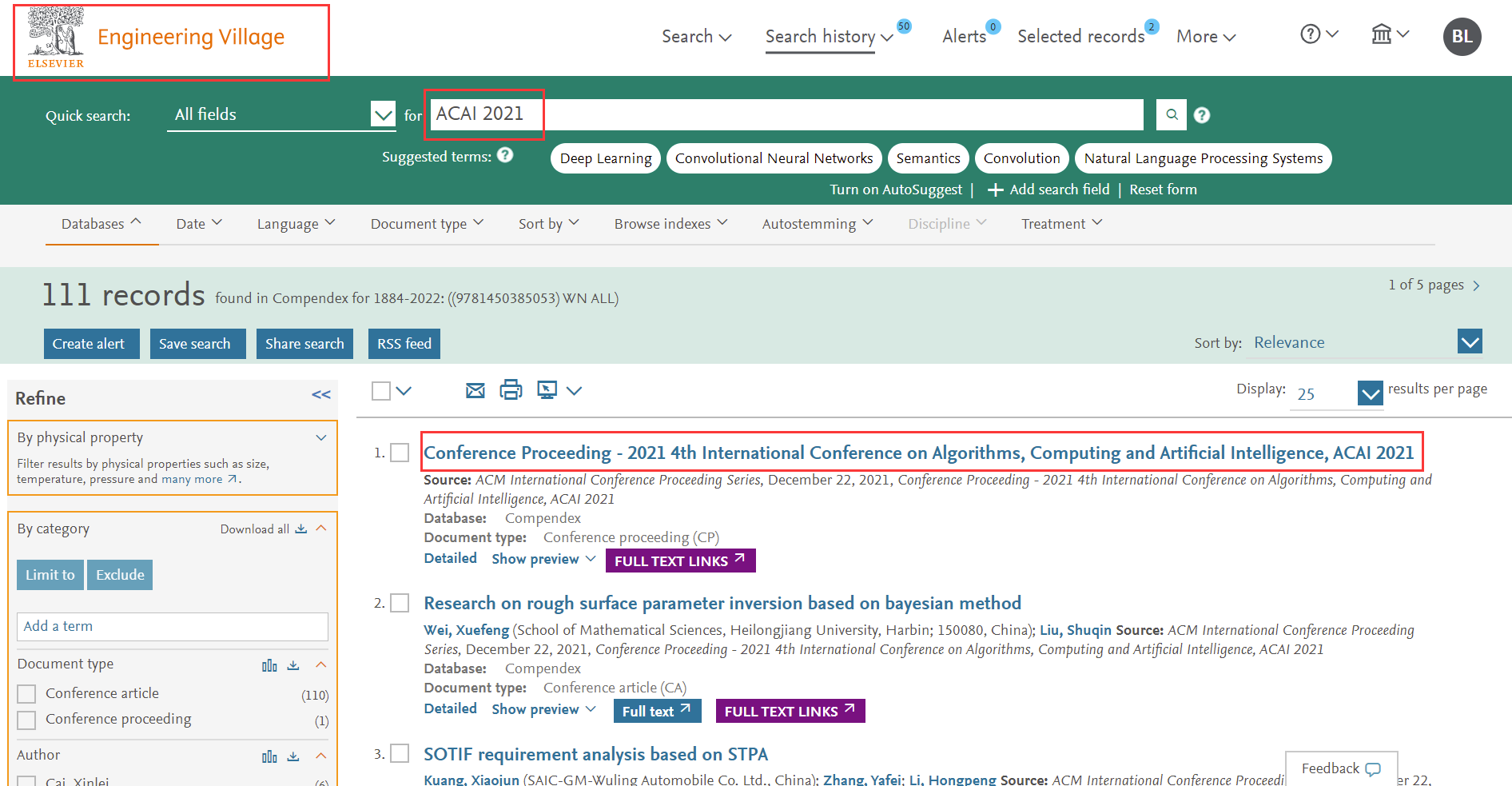The width and height of the screenshot is (1512, 786).
Task: Click the download records monitor icon
Action: coord(547,390)
